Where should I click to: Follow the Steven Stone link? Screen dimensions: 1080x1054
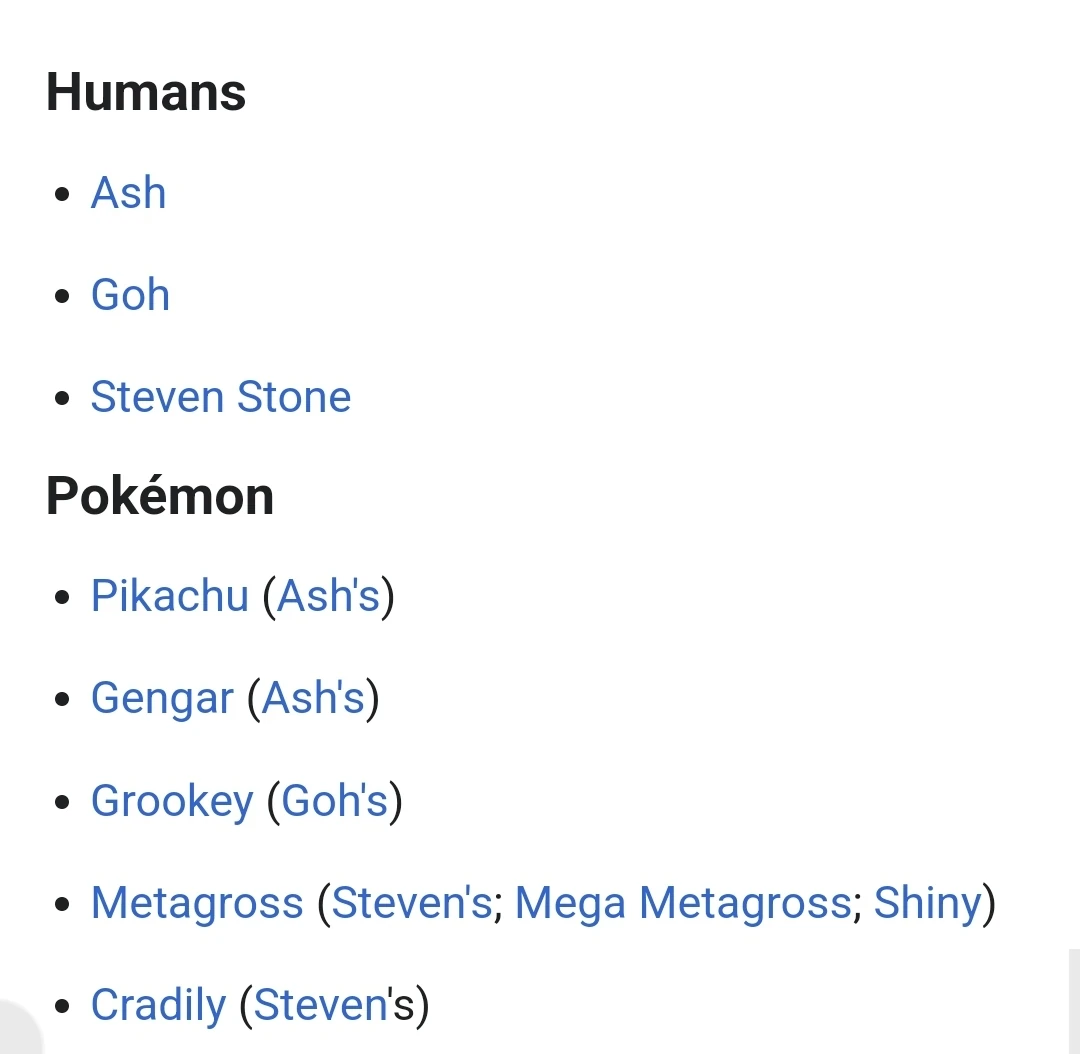coord(221,397)
